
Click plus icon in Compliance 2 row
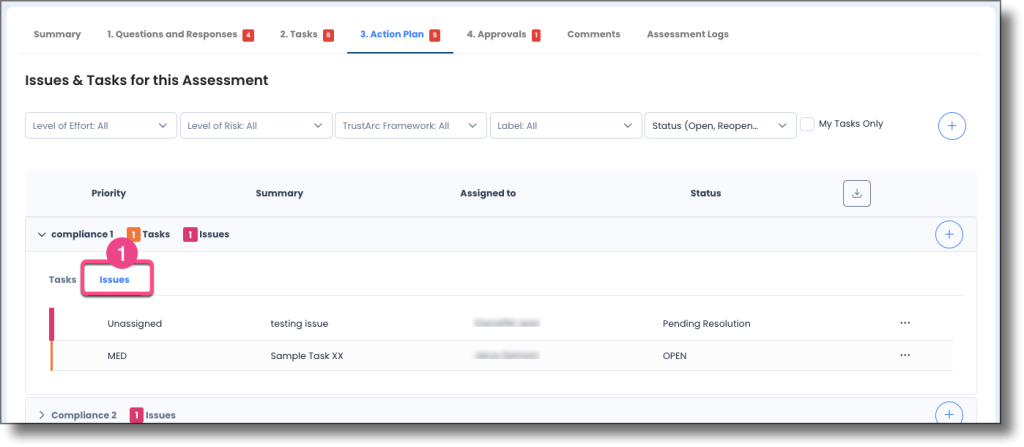coord(948,414)
